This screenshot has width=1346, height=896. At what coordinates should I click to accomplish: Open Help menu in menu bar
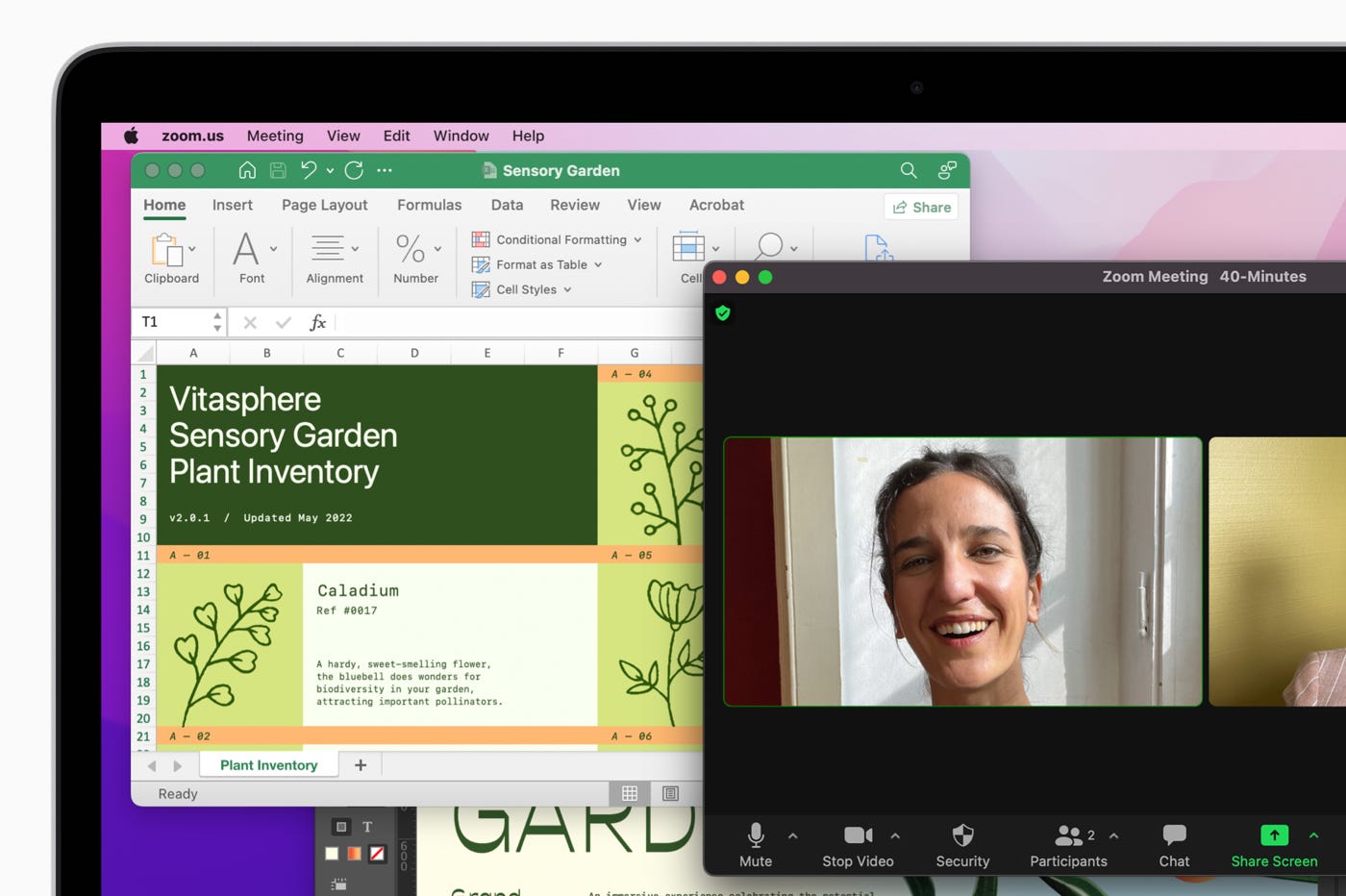[528, 136]
